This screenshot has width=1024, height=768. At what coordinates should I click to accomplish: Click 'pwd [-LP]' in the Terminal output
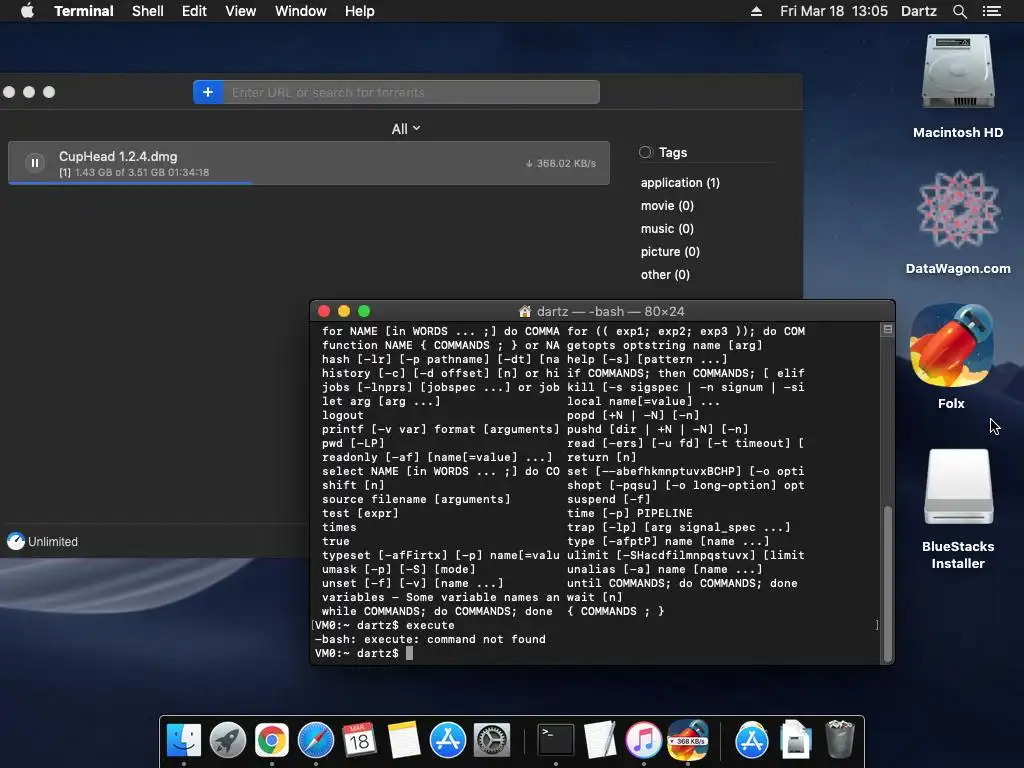353,443
